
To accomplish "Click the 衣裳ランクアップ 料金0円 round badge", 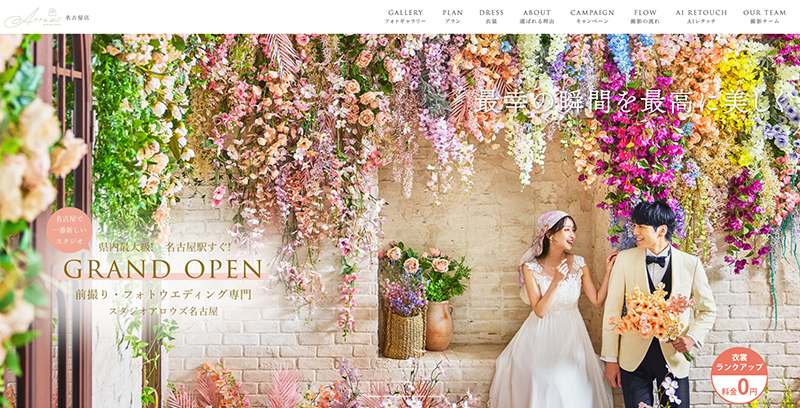I will 739,376.
